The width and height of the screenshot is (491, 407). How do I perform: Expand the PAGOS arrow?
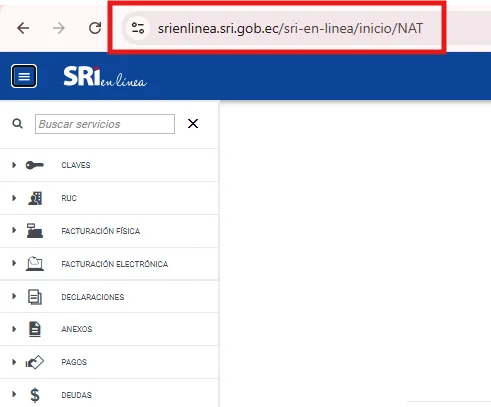coord(14,362)
